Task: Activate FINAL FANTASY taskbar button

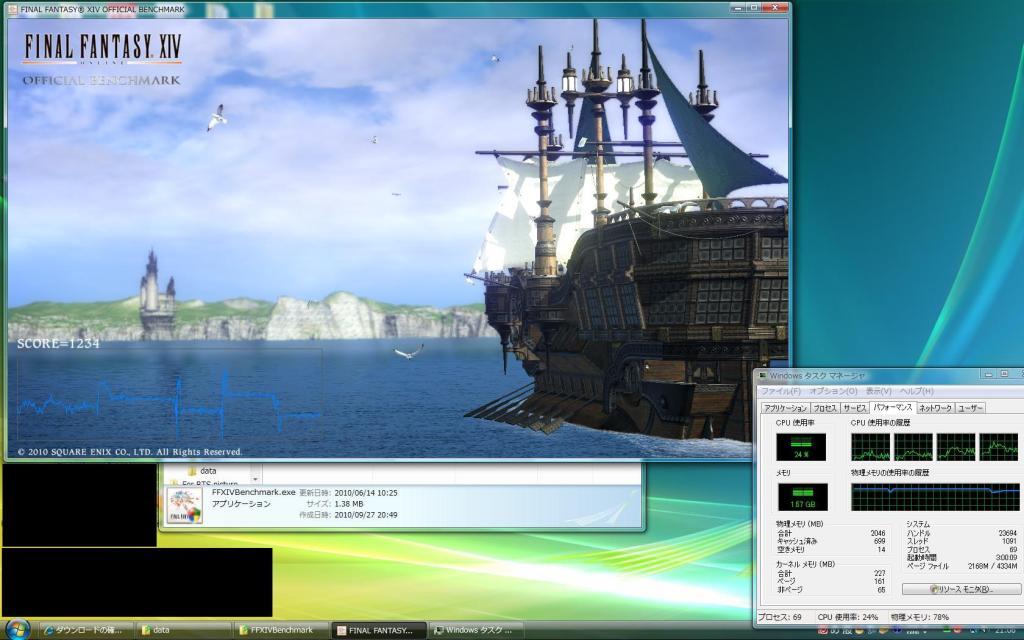Action: pyautogui.click(x=378, y=630)
